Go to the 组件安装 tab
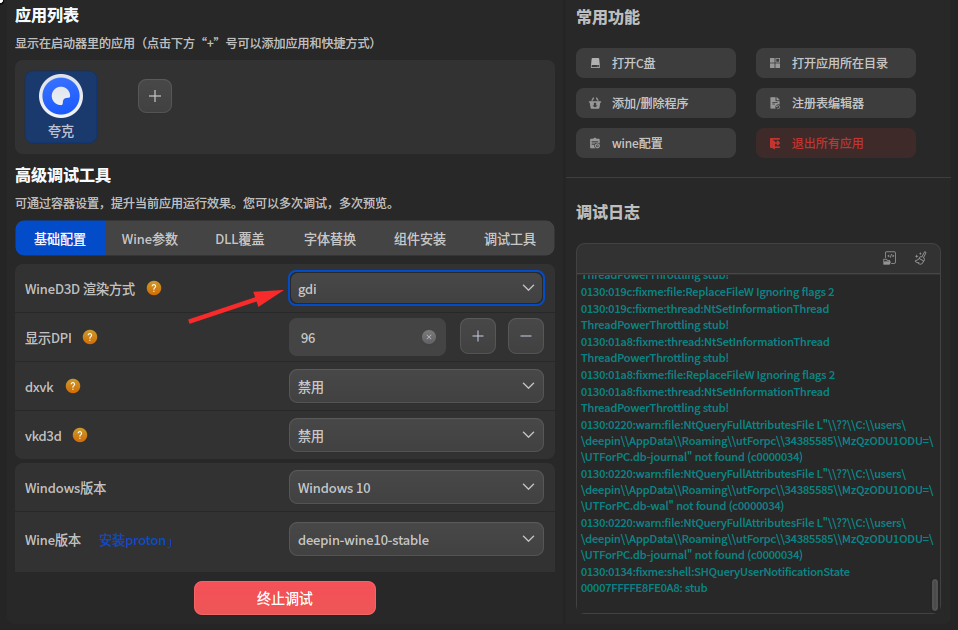This screenshot has width=958, height=630. 420,238
